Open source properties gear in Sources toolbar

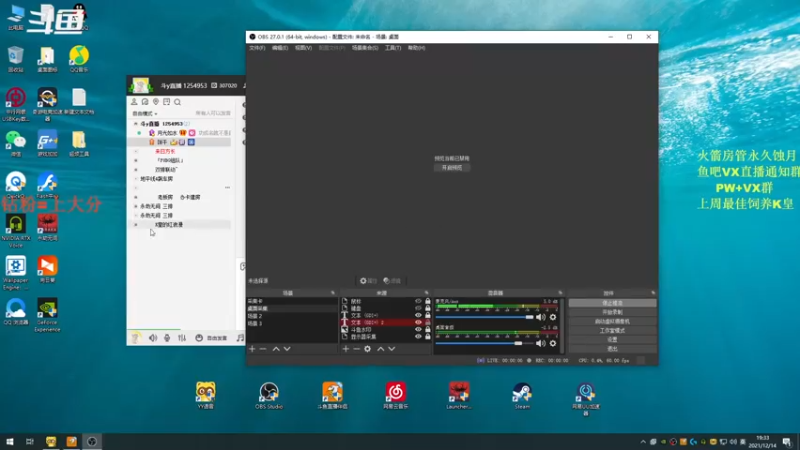(x=367, y=349)
